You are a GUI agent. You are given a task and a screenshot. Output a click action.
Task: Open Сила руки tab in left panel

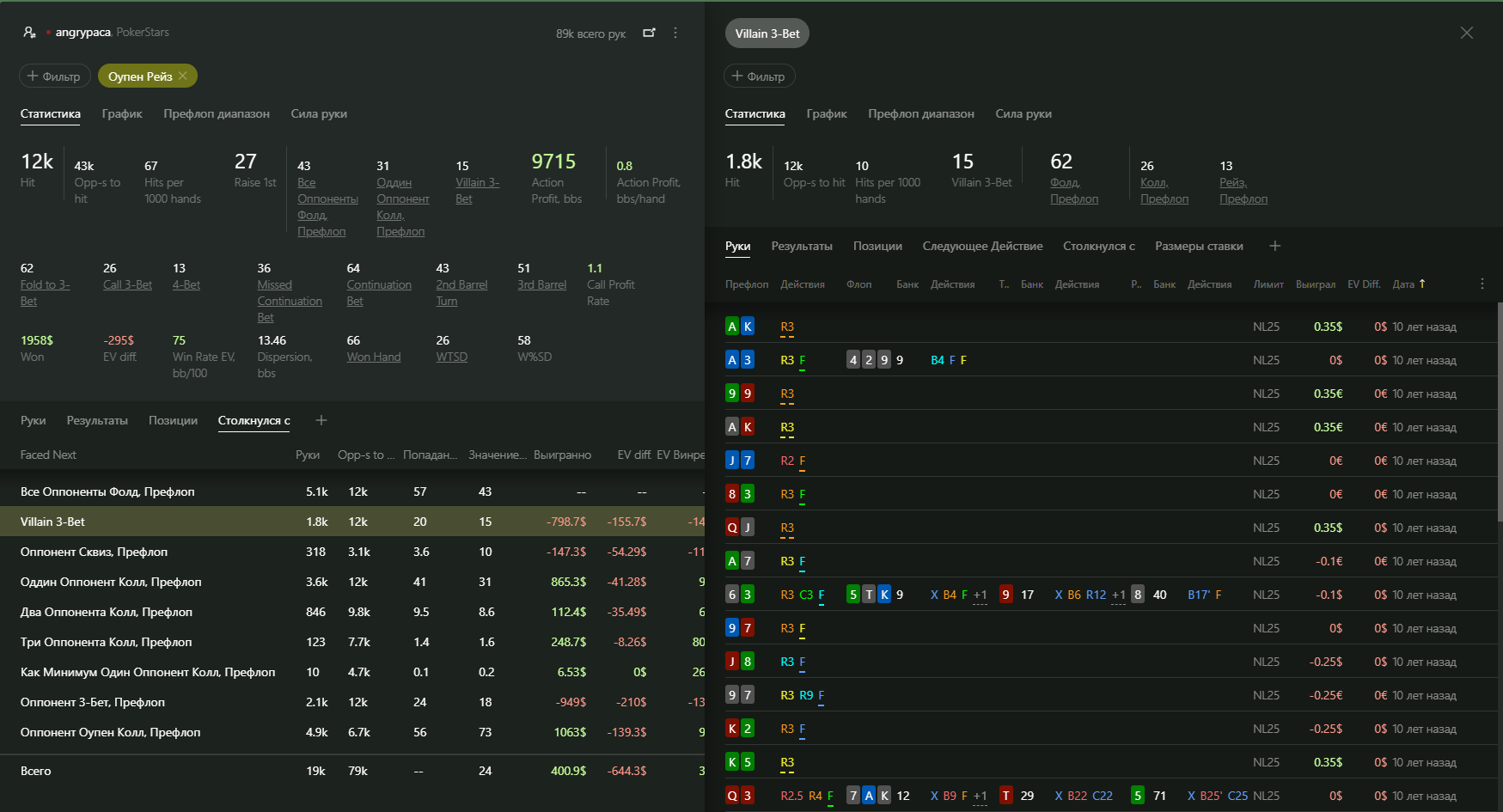tap(319, 113)
